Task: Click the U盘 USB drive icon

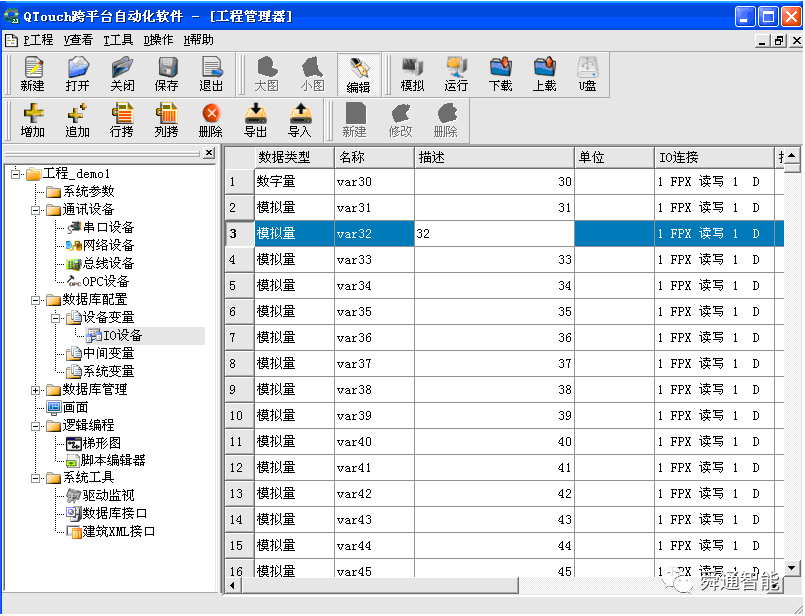Action: (588, 74)
